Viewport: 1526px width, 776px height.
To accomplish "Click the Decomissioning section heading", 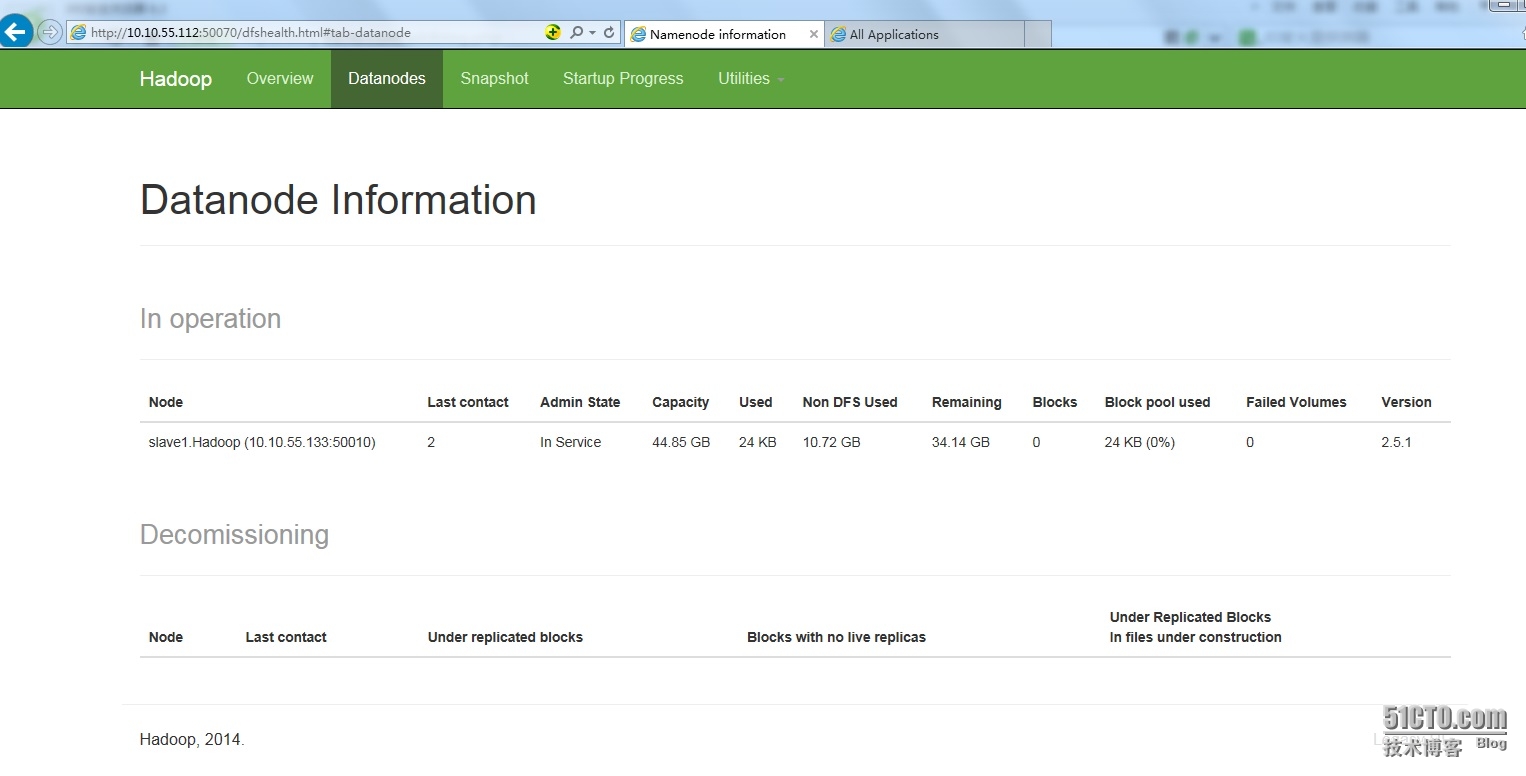I will click(x=234, y=535).
